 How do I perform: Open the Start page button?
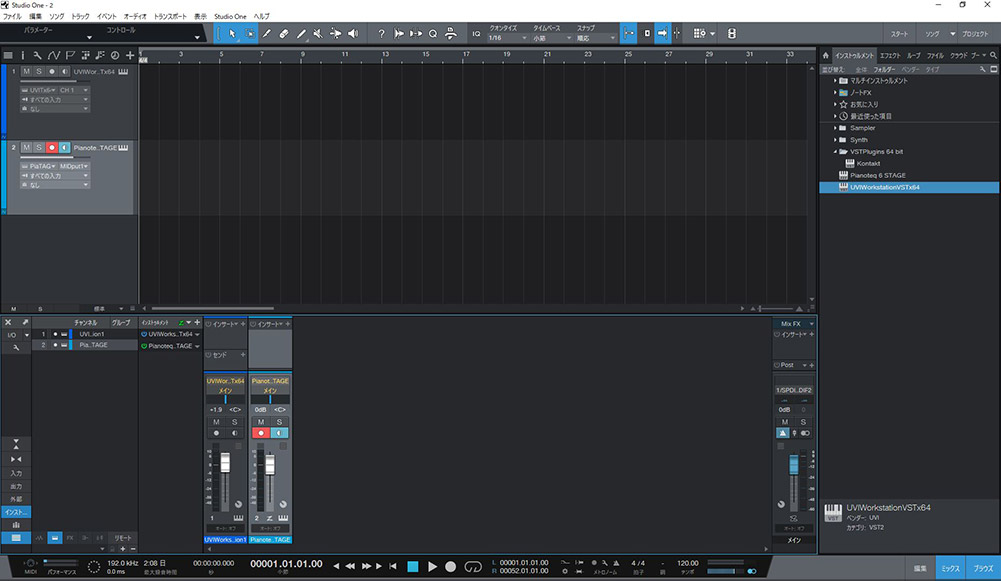tap(899, 34)
